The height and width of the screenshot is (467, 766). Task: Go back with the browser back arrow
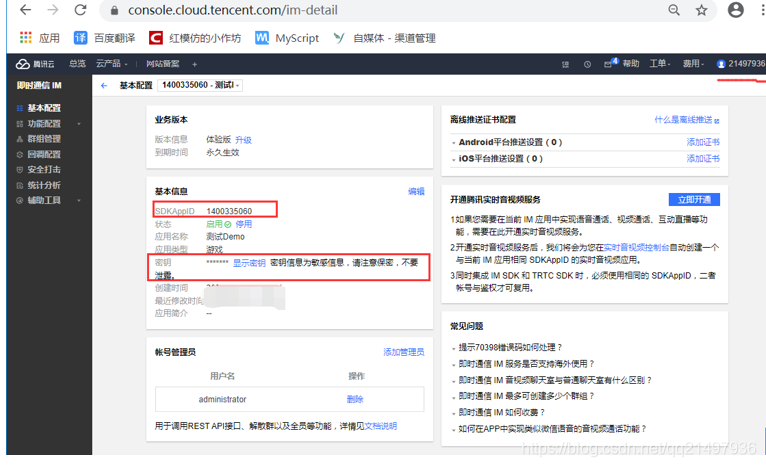click(25, 10)
